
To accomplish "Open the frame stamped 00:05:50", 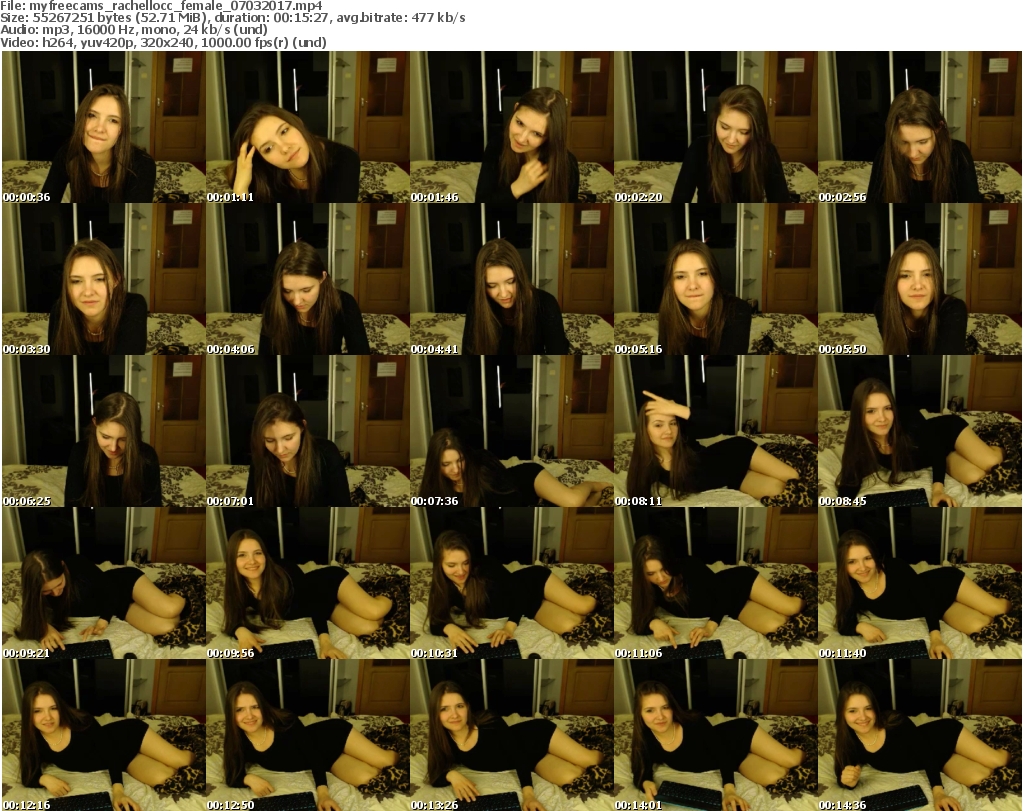I will coord(920,279).
